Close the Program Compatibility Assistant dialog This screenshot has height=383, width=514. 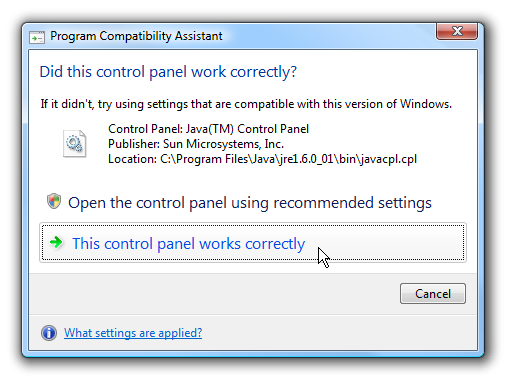coord(457,31)
